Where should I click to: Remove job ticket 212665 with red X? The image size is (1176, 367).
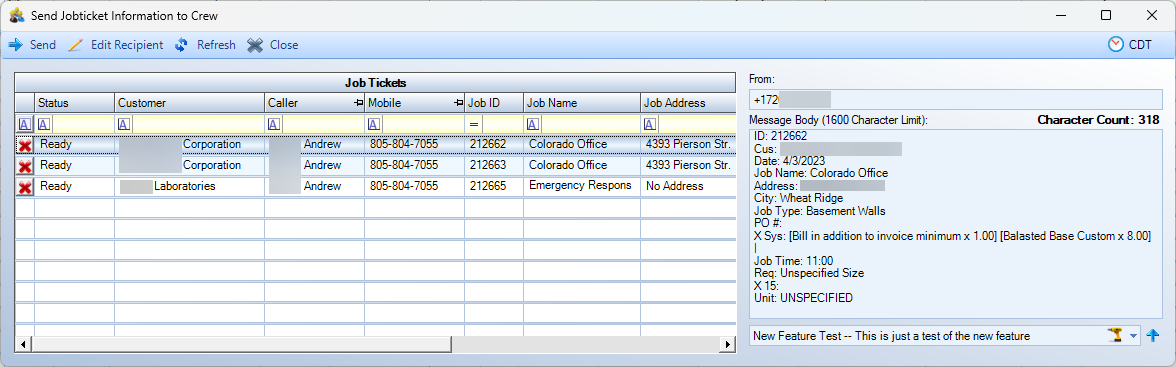pos(25,187)
